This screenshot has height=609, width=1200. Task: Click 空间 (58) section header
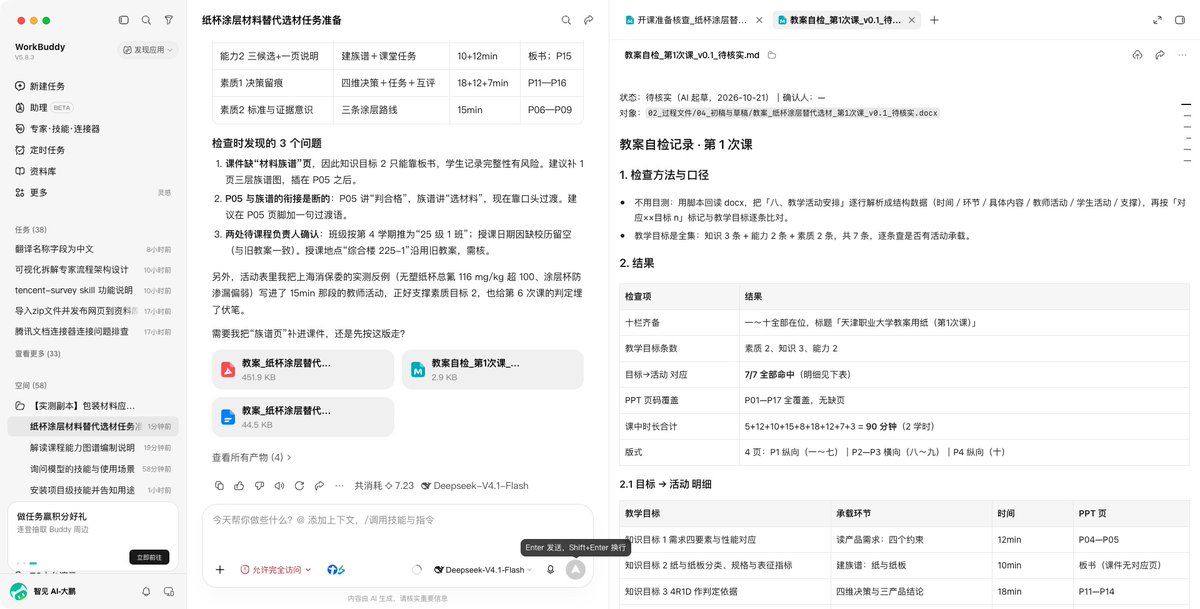(x=31, y=385)
